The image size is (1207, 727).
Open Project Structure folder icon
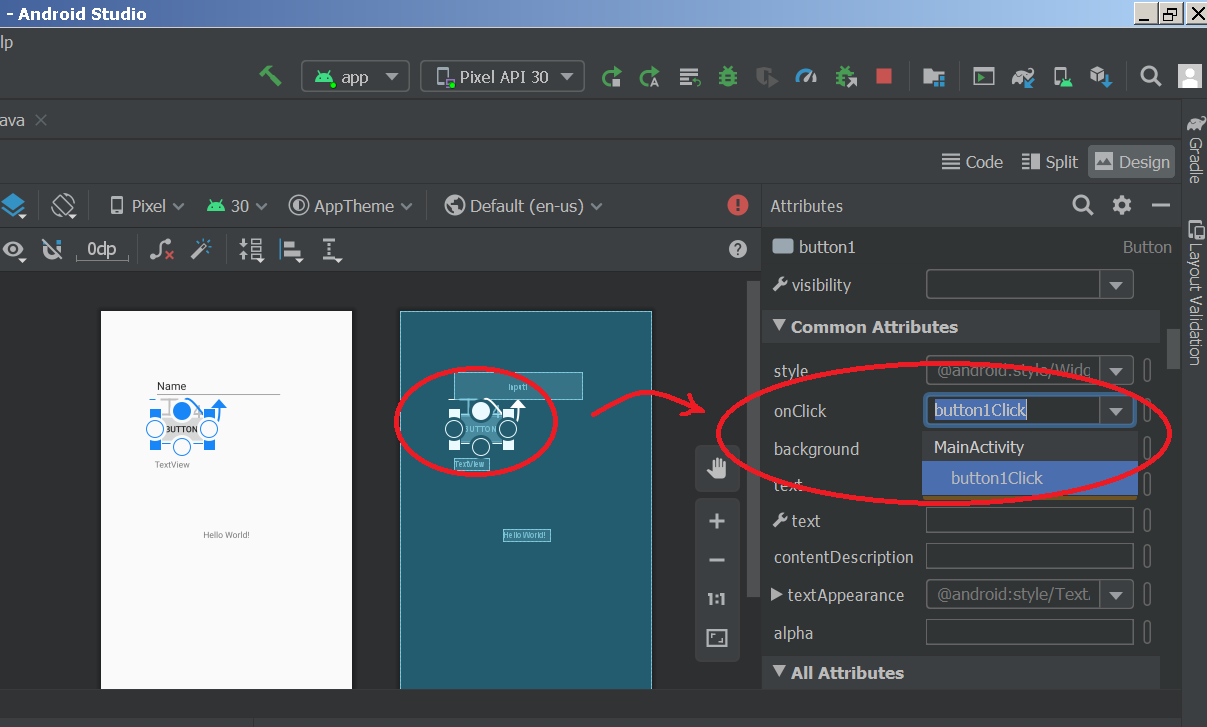[934, 77]
